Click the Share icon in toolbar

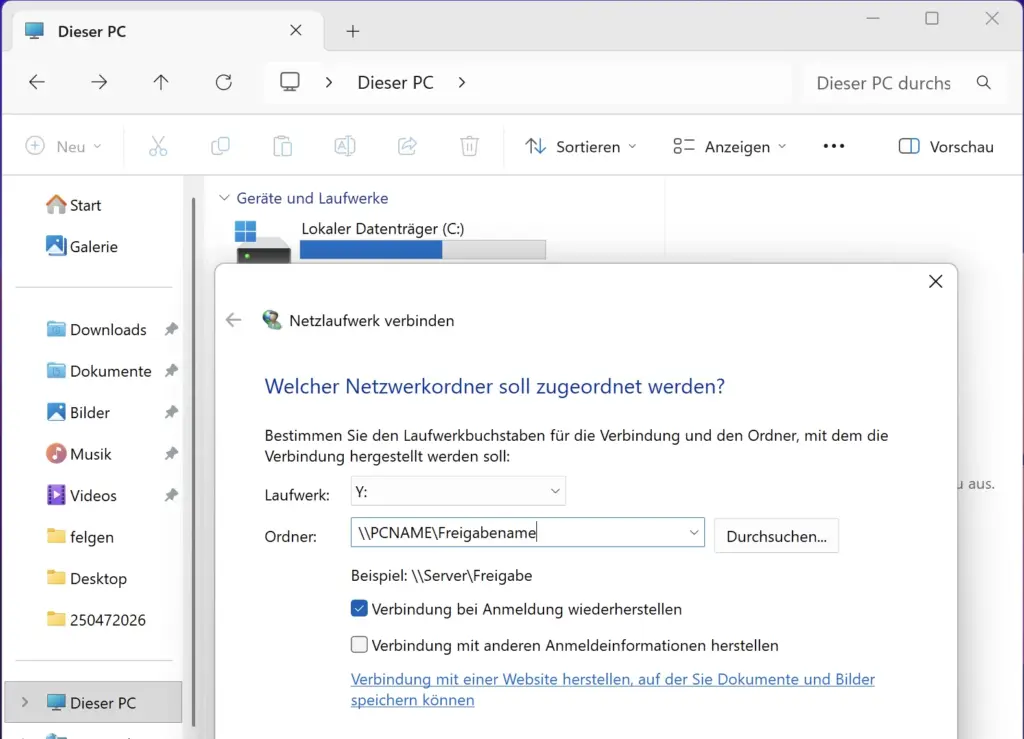point(408,146)
